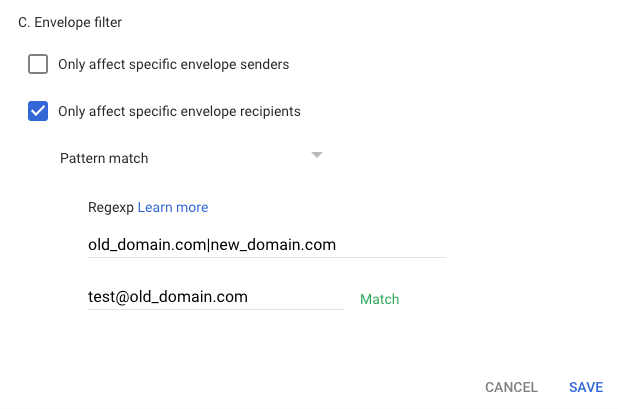
Task: Click the Regexp label text
Action: tap(110, 207)
